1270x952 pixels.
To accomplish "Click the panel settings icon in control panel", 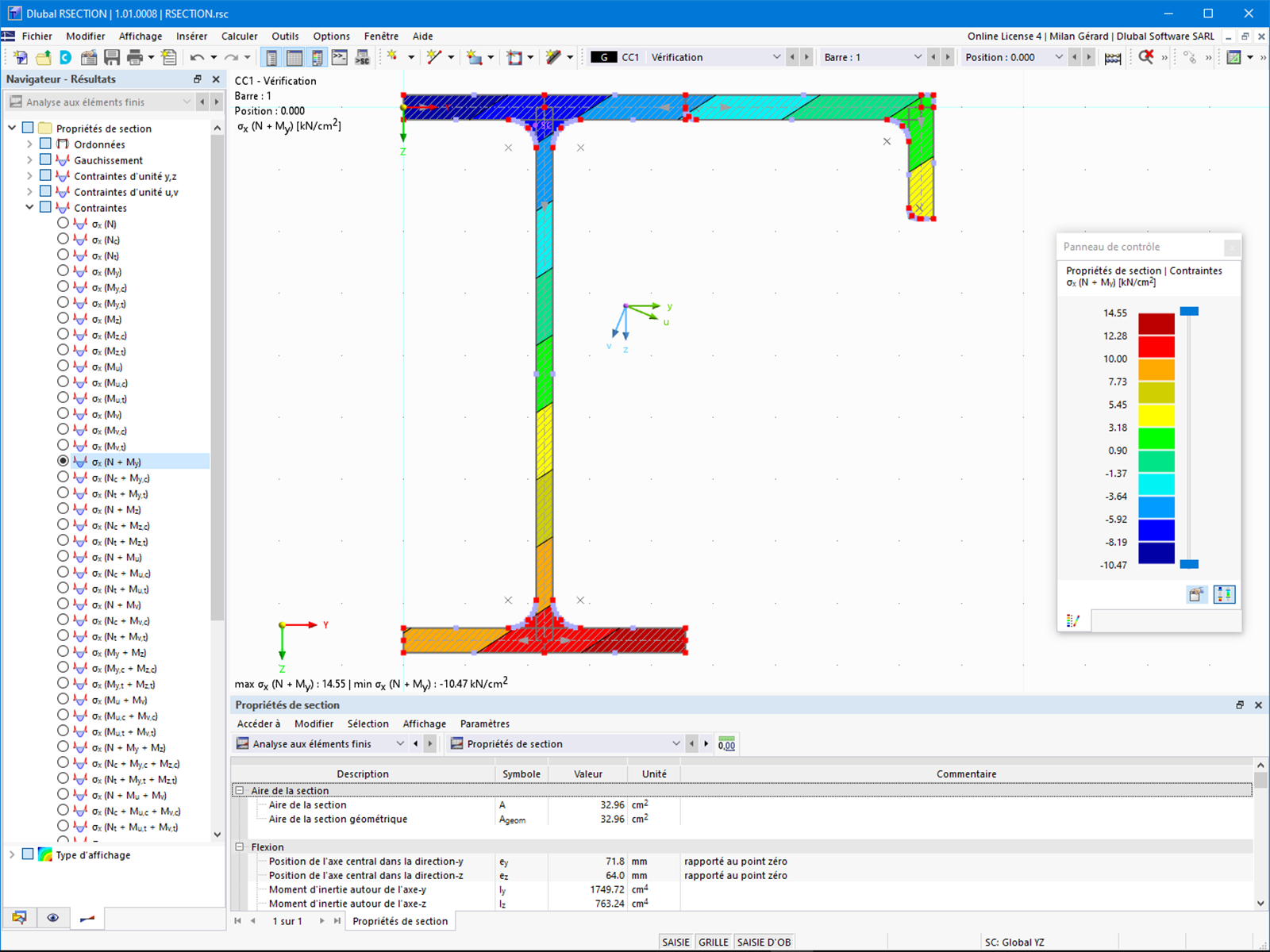I will pos(1073,620).
